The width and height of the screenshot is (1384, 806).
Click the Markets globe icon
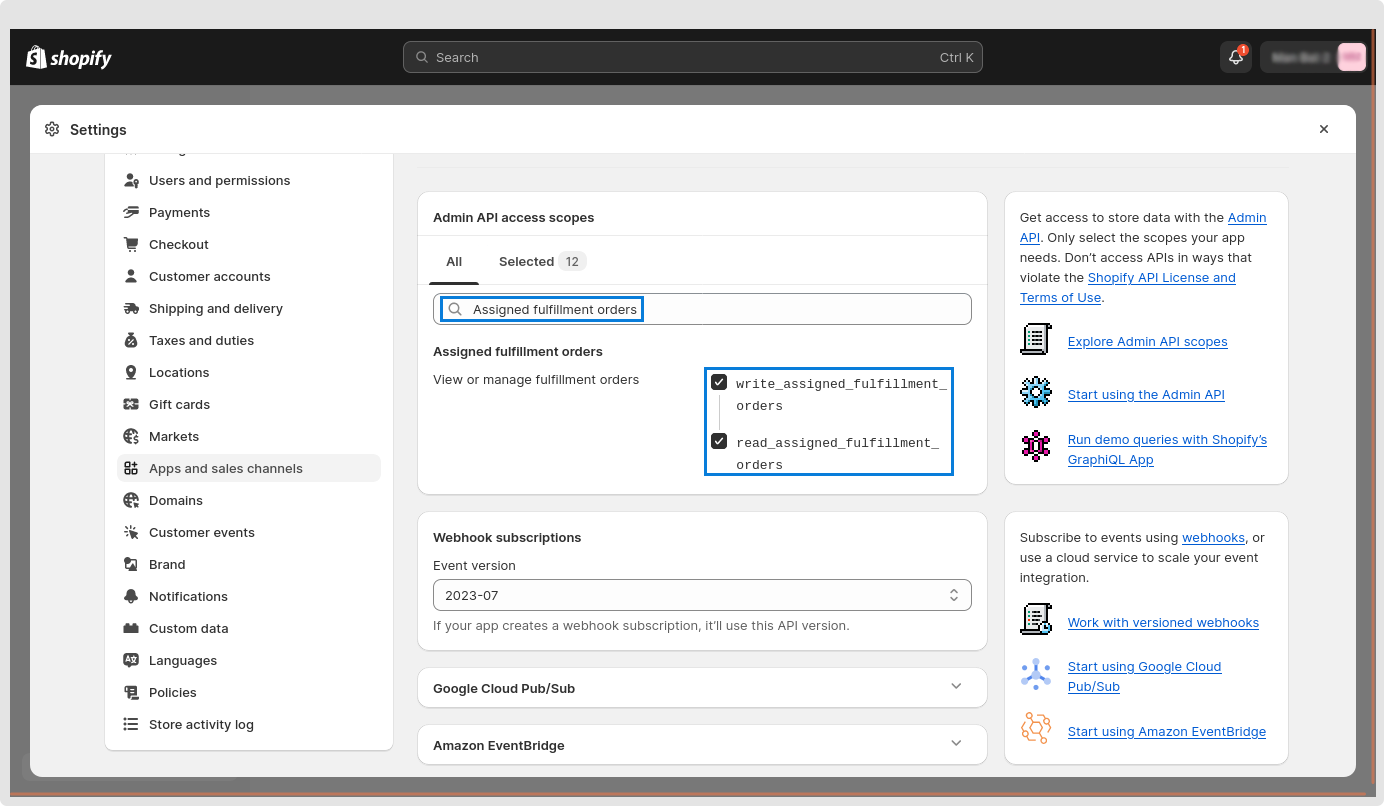[131, 437]
